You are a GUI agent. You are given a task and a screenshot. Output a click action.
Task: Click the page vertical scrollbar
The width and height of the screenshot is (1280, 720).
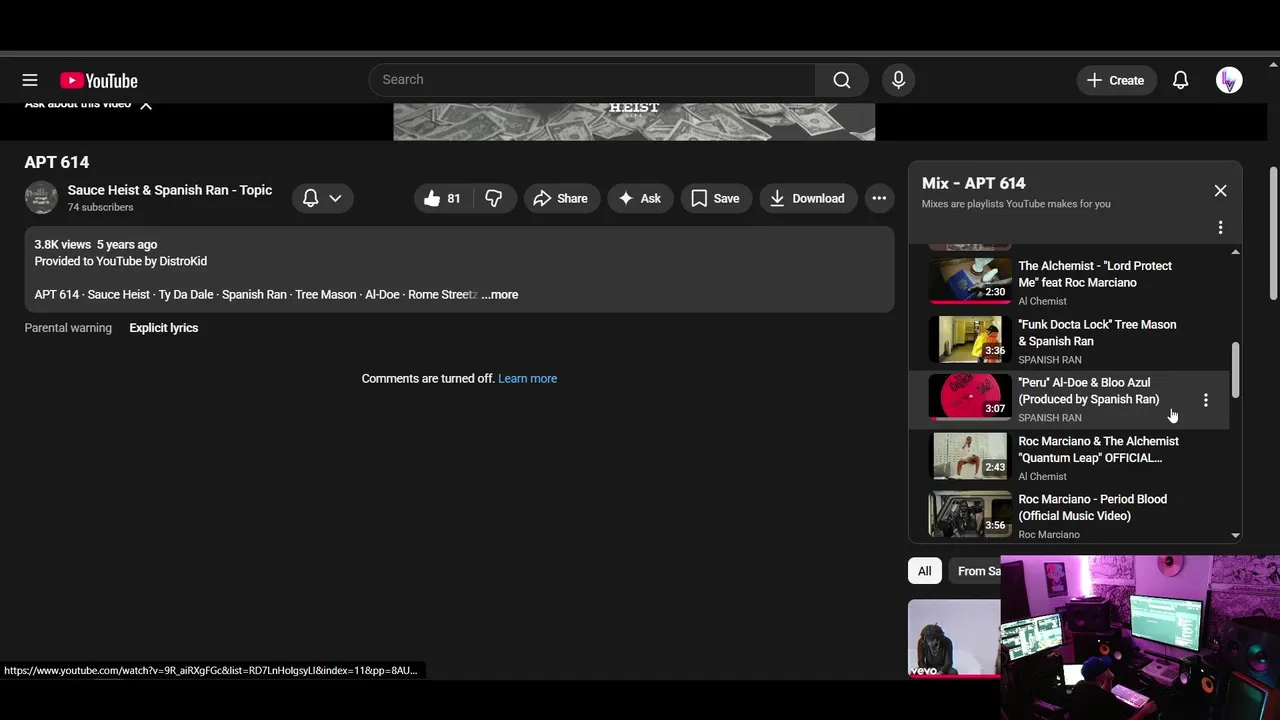1273,233
